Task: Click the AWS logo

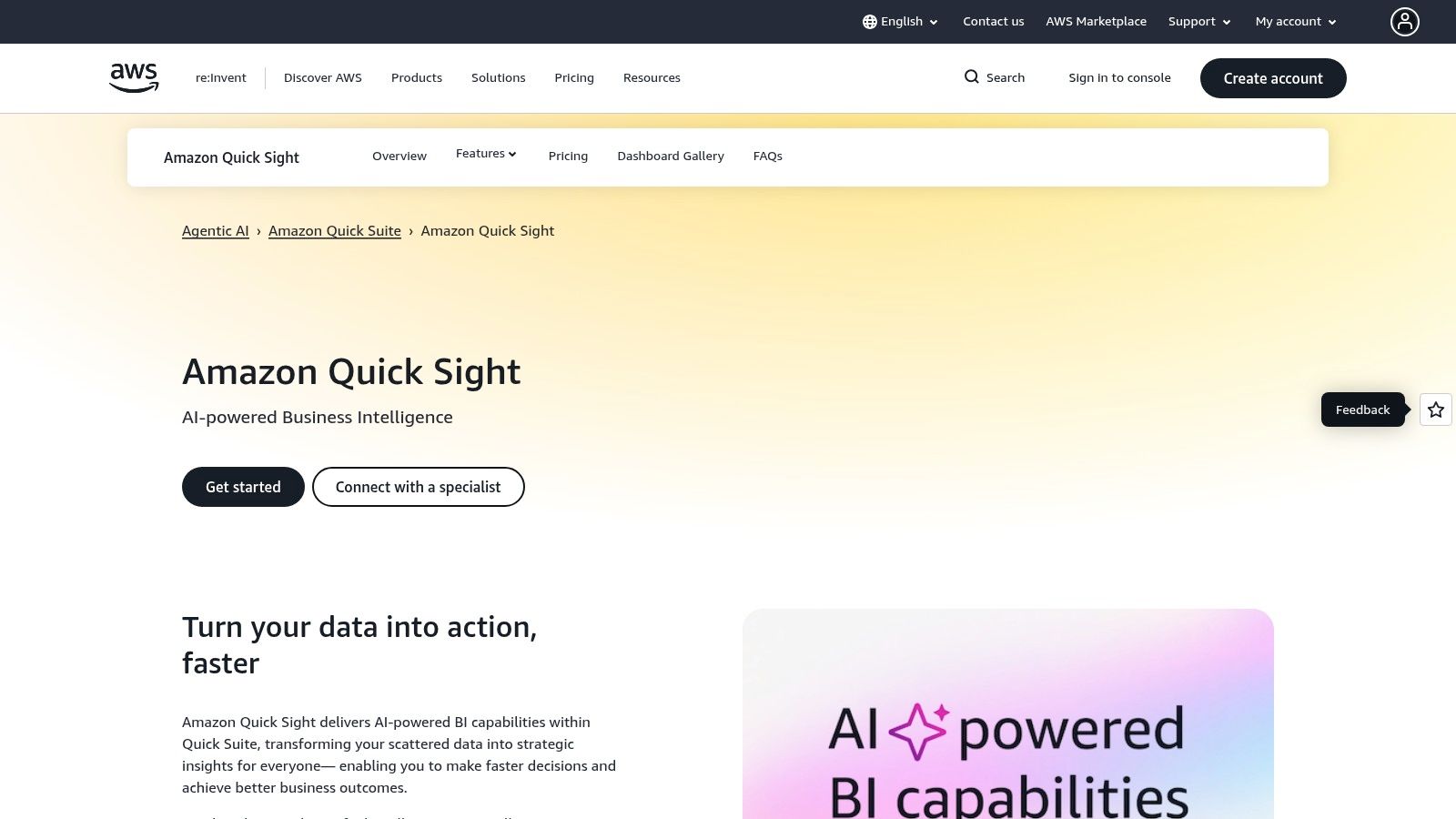Action: [x=134, y=77]
